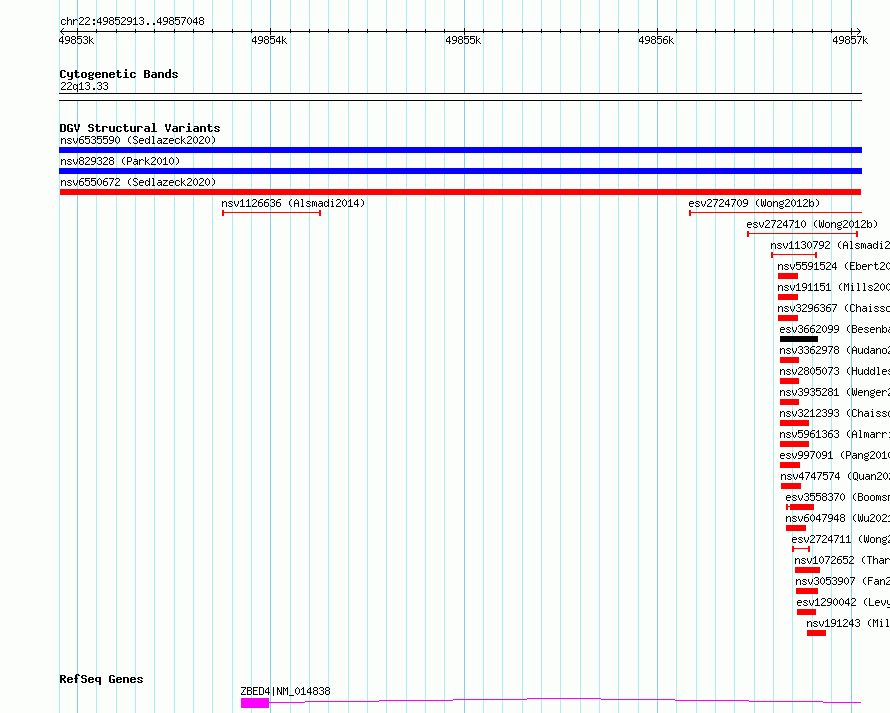The height and width of the screenshot is (713, 890).
Task: Open the nsv3362978 variant label
Action: point(834,350)
